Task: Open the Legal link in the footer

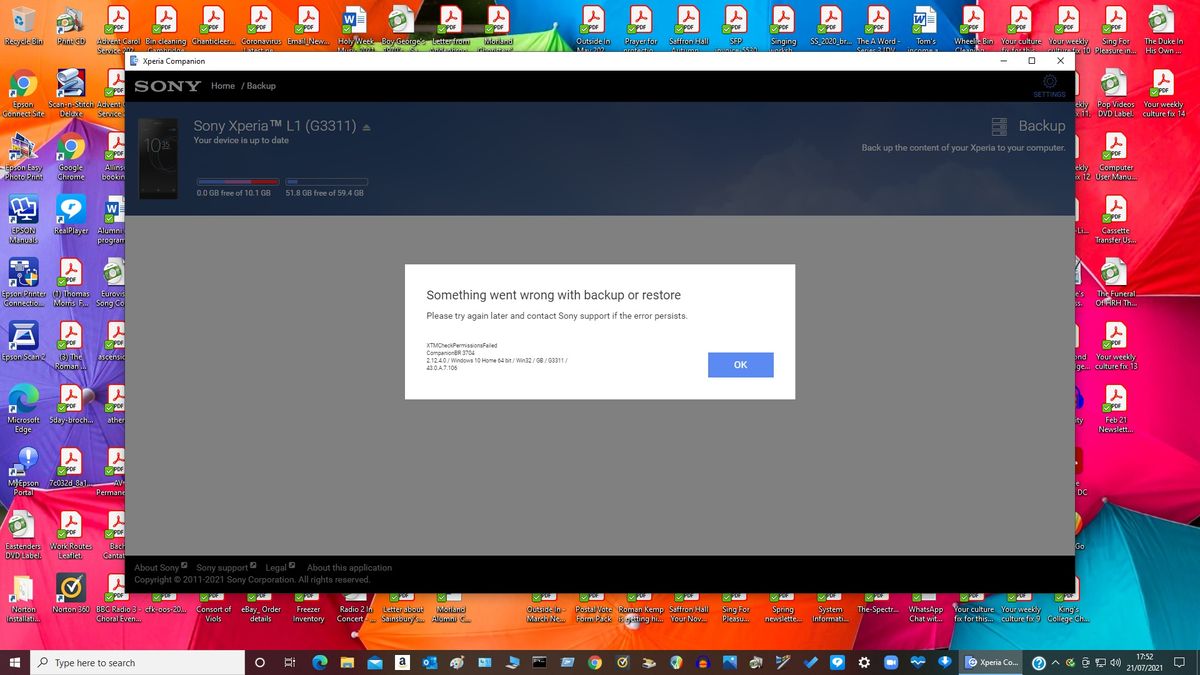Action: (x=274, y=567)
